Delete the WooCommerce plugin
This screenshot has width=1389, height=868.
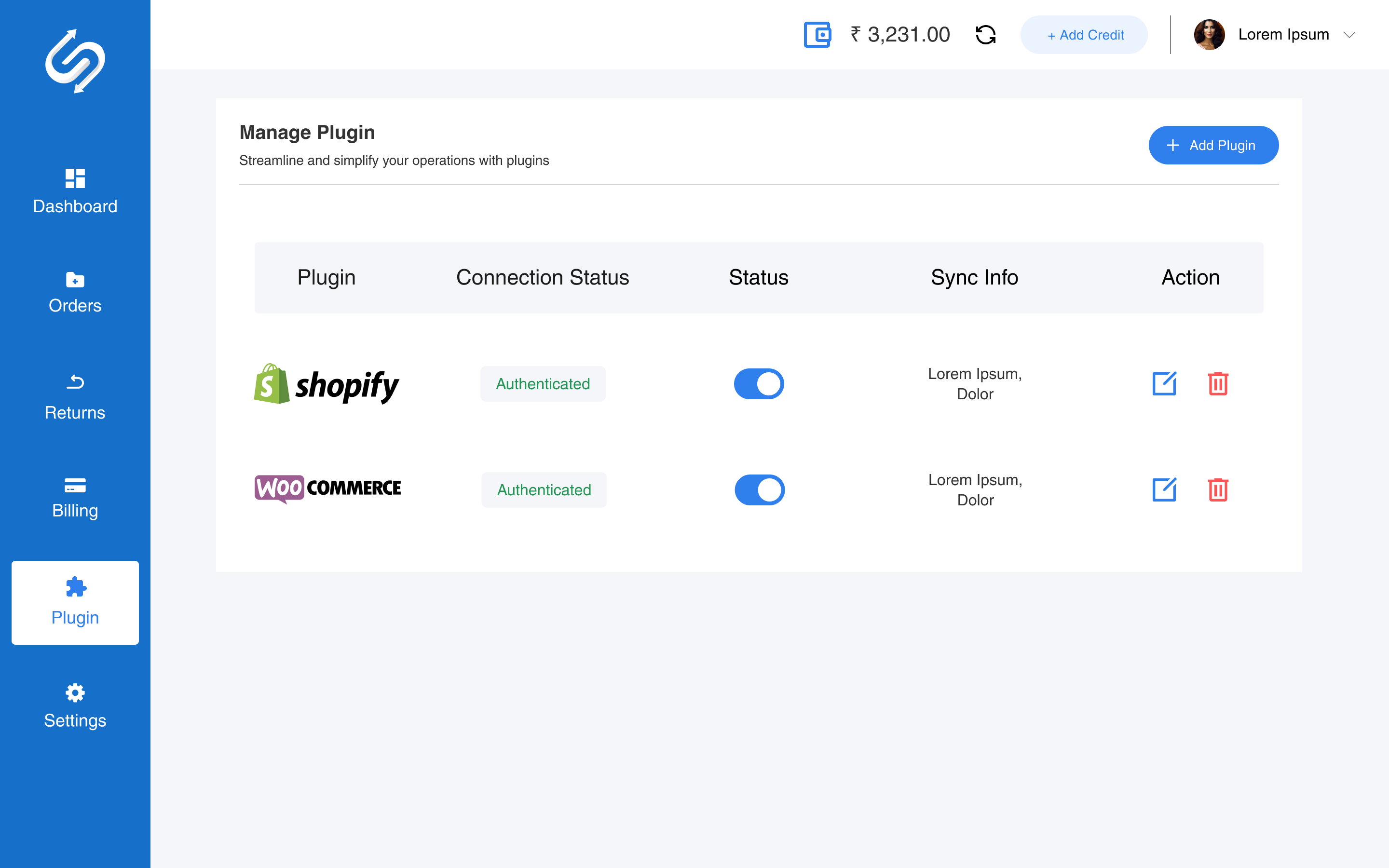coord(1218,489)
